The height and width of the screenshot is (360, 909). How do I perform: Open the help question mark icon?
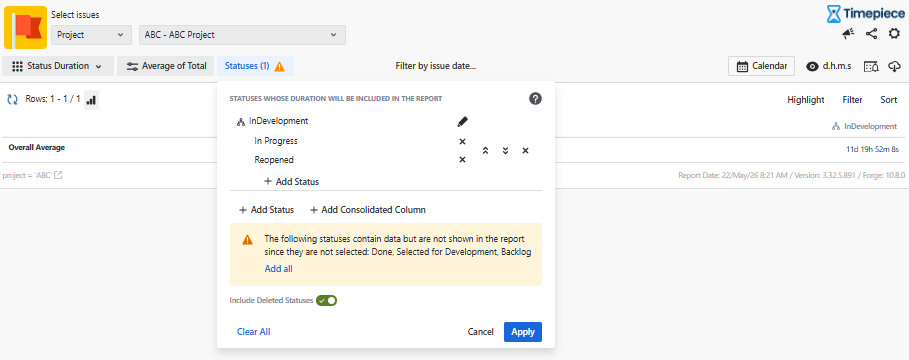tap(536, 99)
